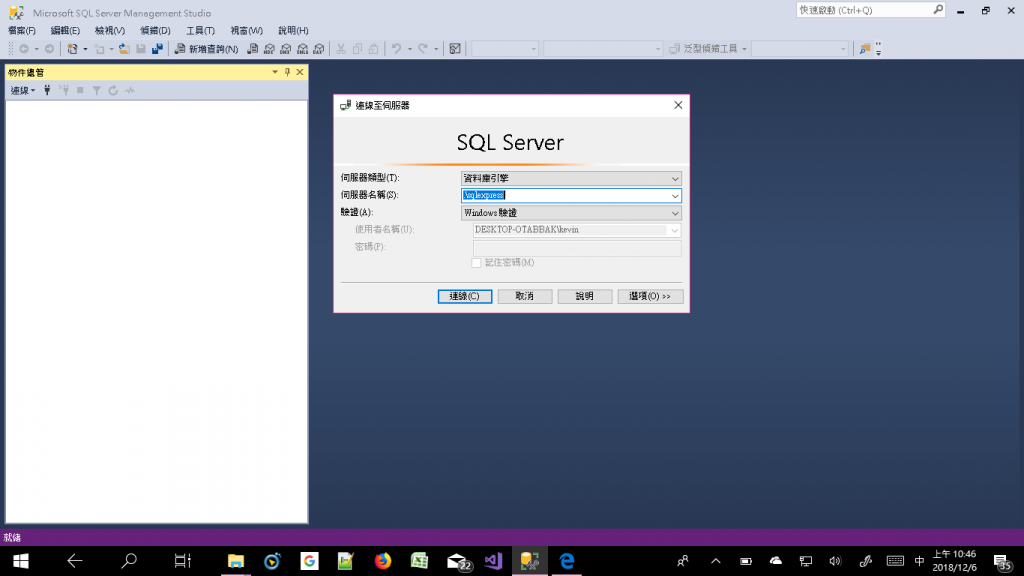Toggle the Remember Password (記住密碼) checkbox
This screenshot has height=576, width=1024.
click(x=476, y=263)
